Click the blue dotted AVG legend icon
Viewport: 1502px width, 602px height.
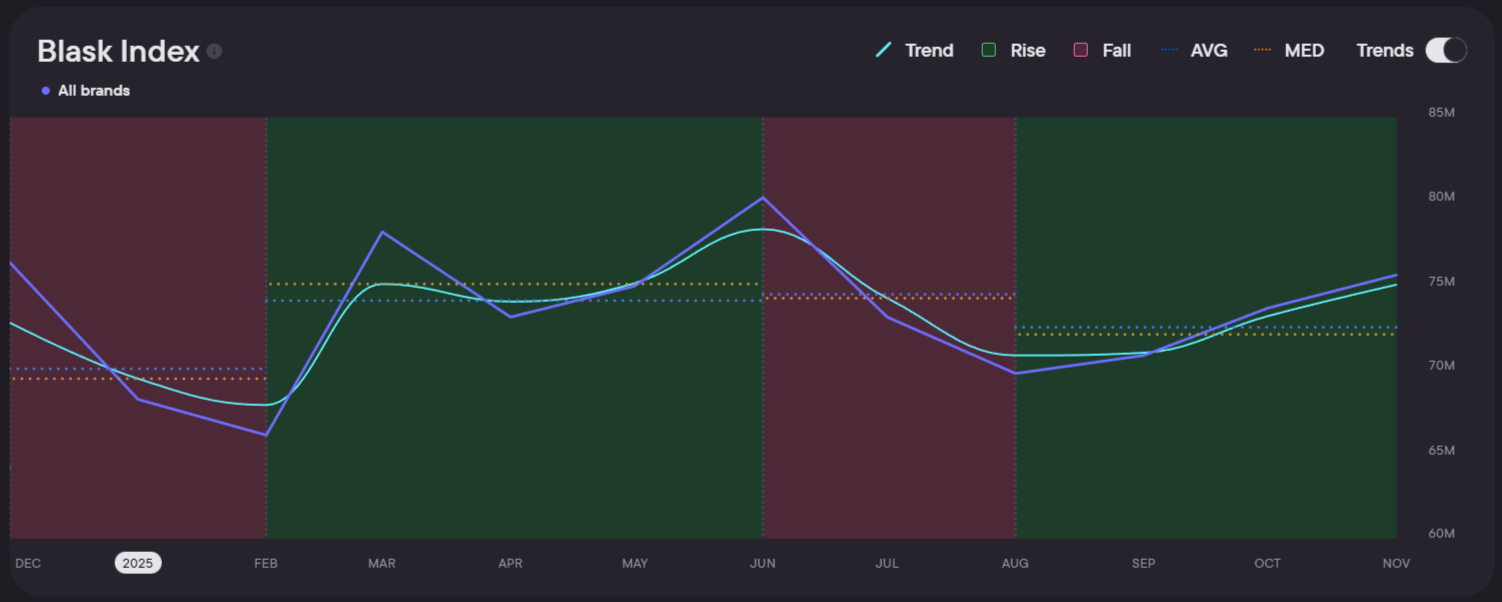tap(1170, 50)
